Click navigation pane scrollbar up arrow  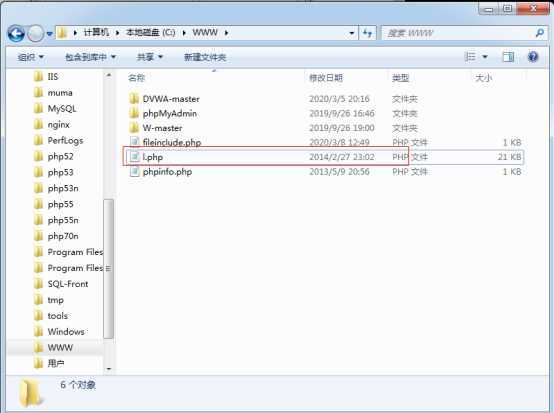pos(108,75)
